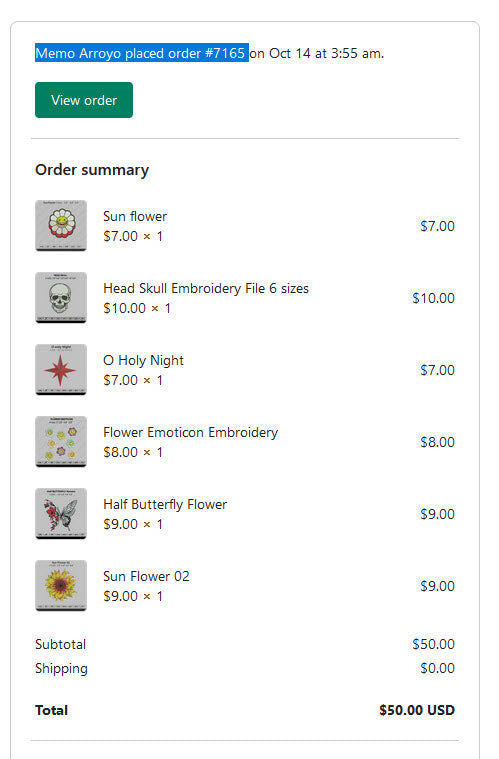The image size is (499, 759).
Task: Click the Sun Flower 02 product name
Action: pyautogui.click(x=146, y=577)
